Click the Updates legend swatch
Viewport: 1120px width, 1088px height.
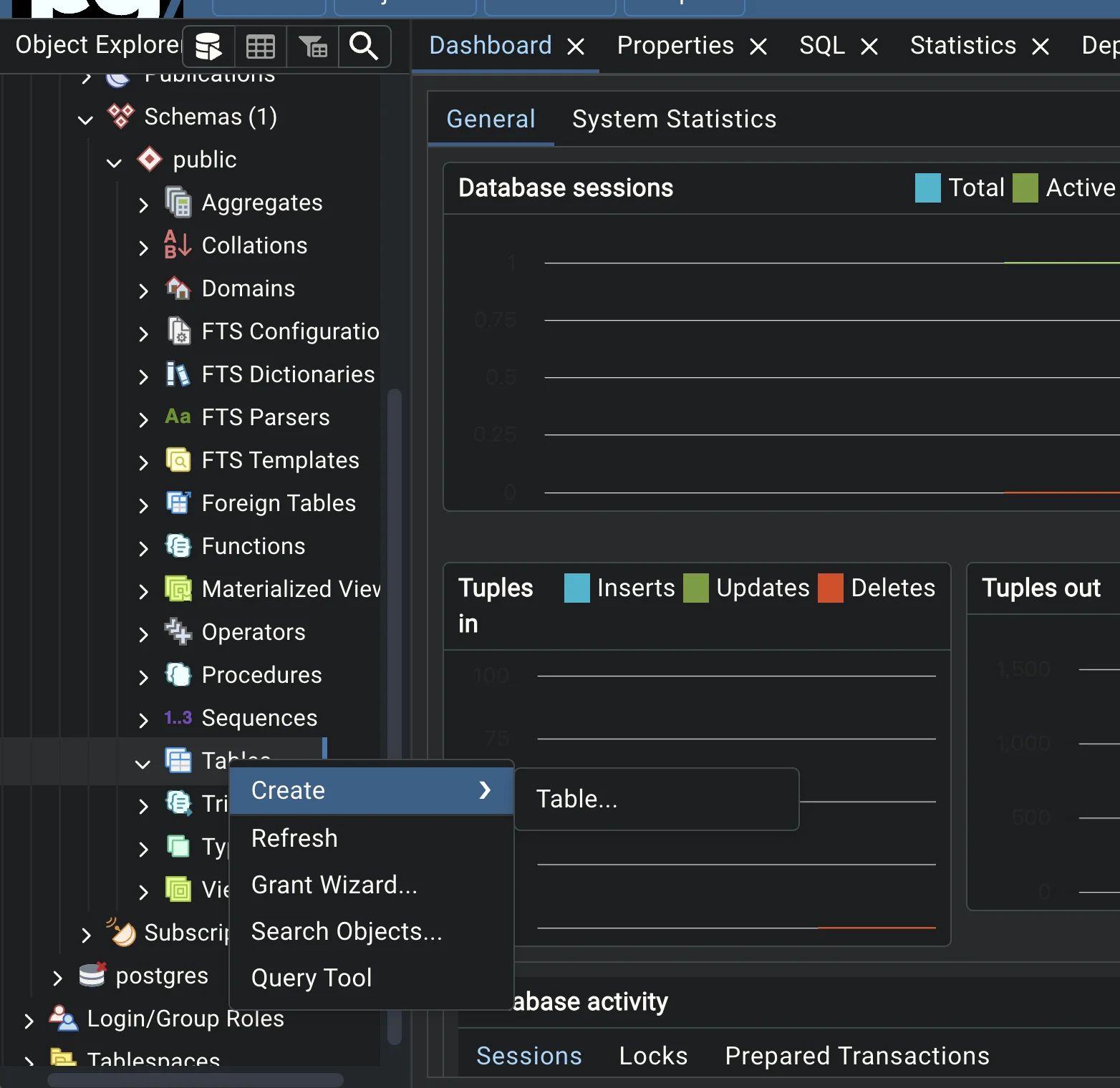696,588
